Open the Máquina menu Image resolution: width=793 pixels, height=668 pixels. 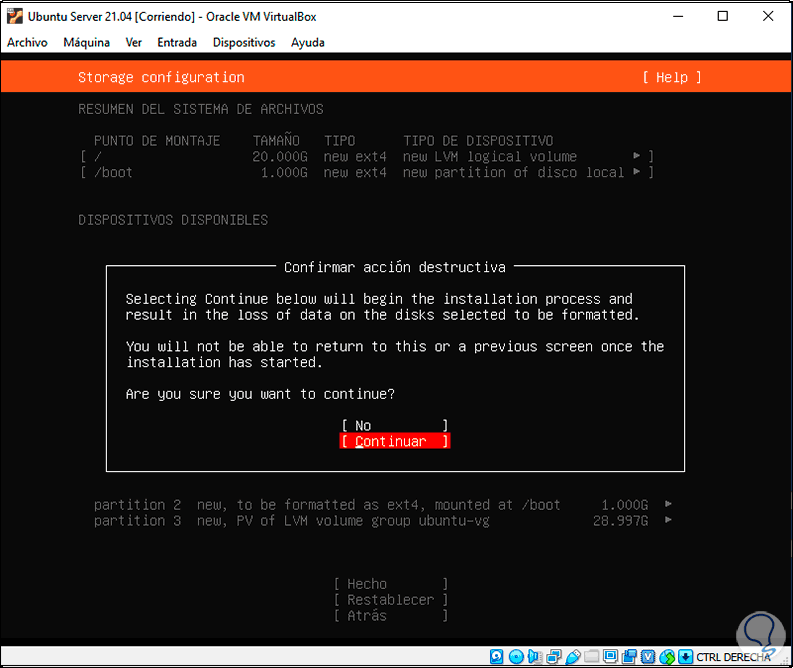86,42
